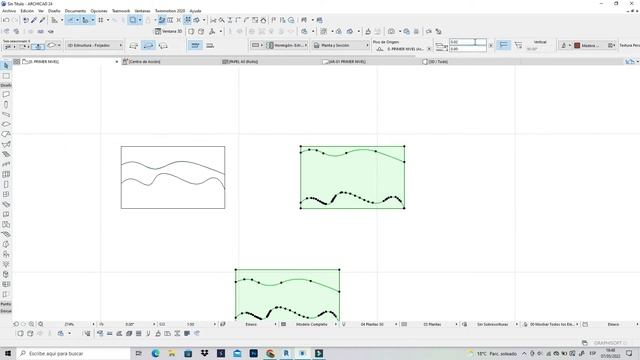Toggle the highlighted structure type button in info box

196,46
